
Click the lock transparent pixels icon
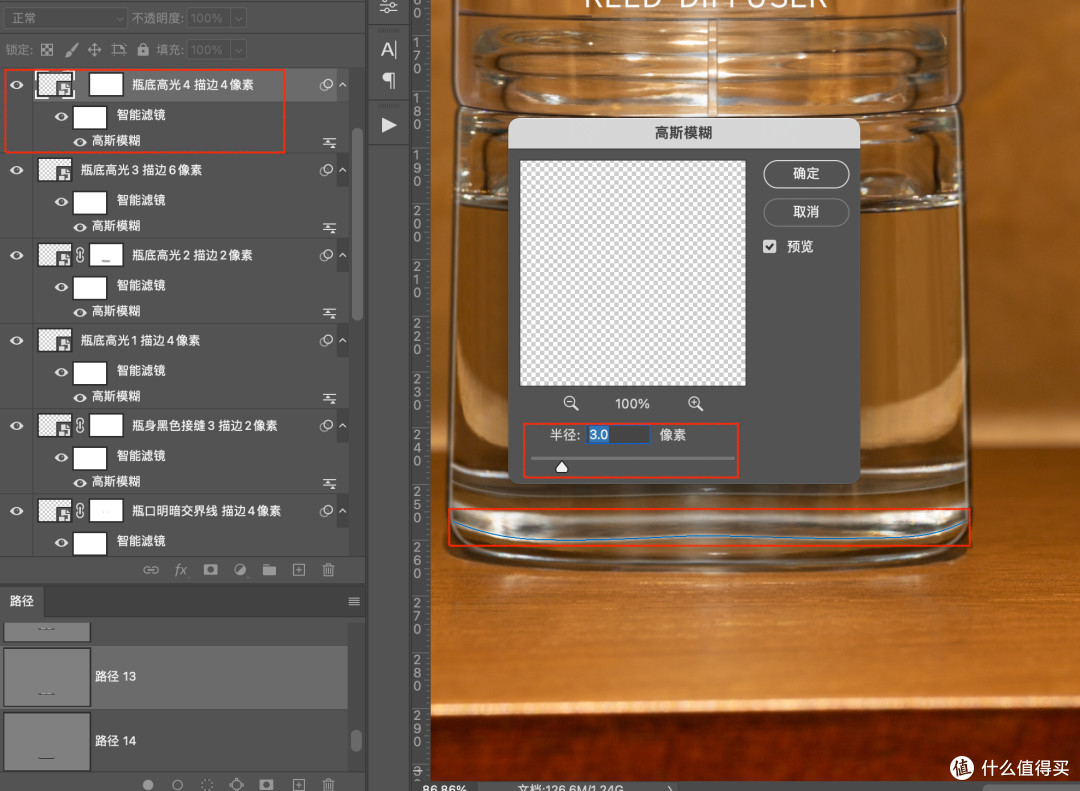(x=47, y=50)
